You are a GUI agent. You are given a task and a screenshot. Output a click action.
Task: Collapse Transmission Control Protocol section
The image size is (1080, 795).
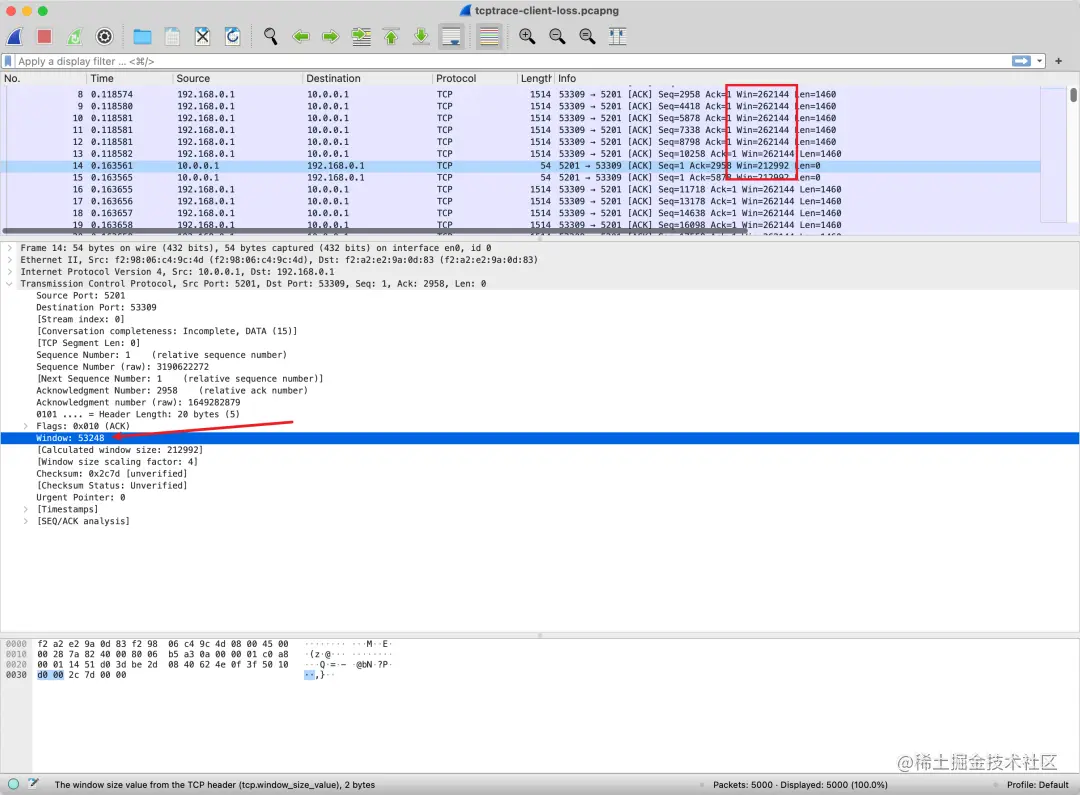click(10, 284)
